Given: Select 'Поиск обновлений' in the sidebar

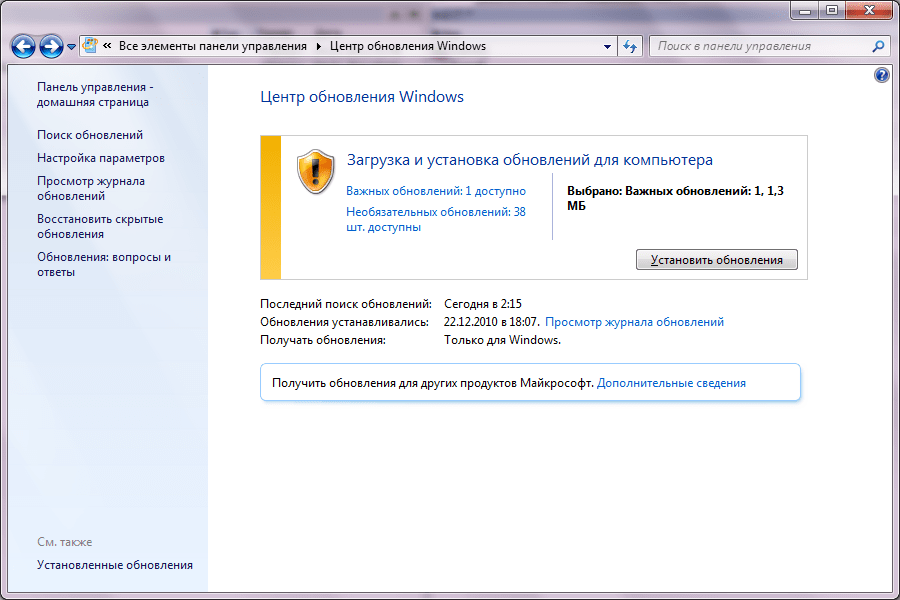Looking at the screenshot, I should pos(90,135).
